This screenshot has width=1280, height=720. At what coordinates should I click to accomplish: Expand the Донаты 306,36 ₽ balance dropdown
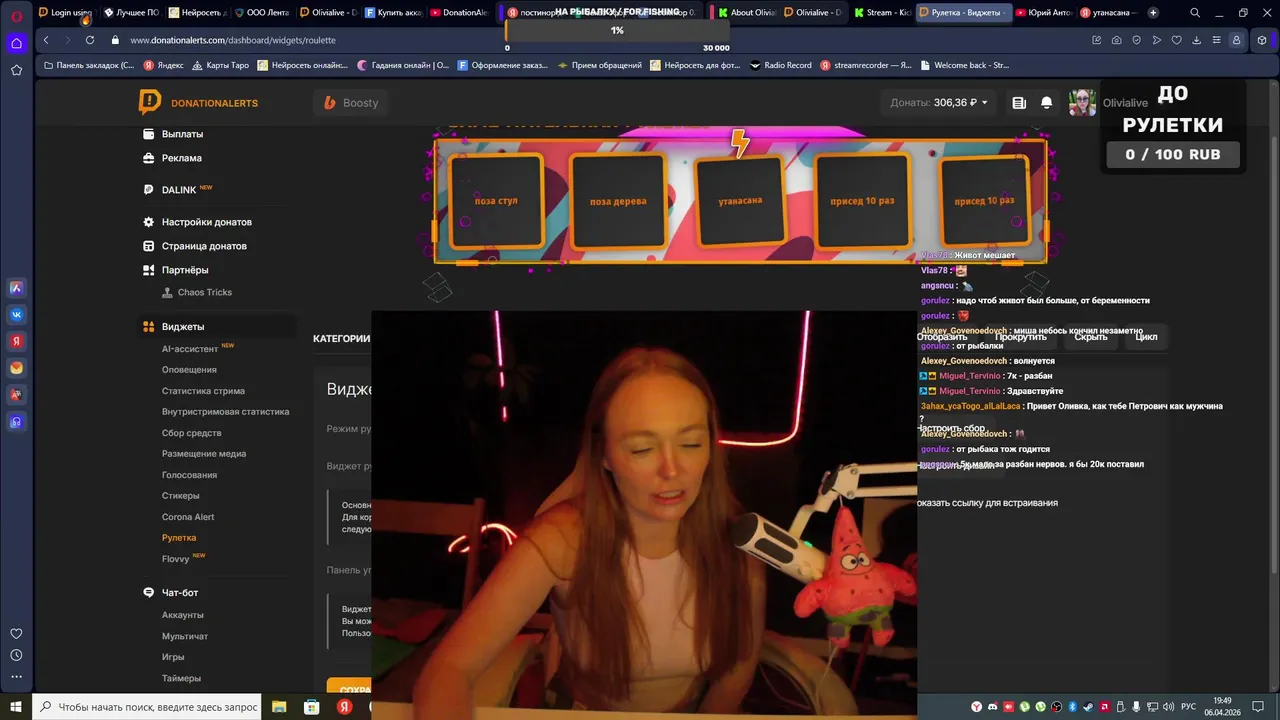(x=939, y=103)
